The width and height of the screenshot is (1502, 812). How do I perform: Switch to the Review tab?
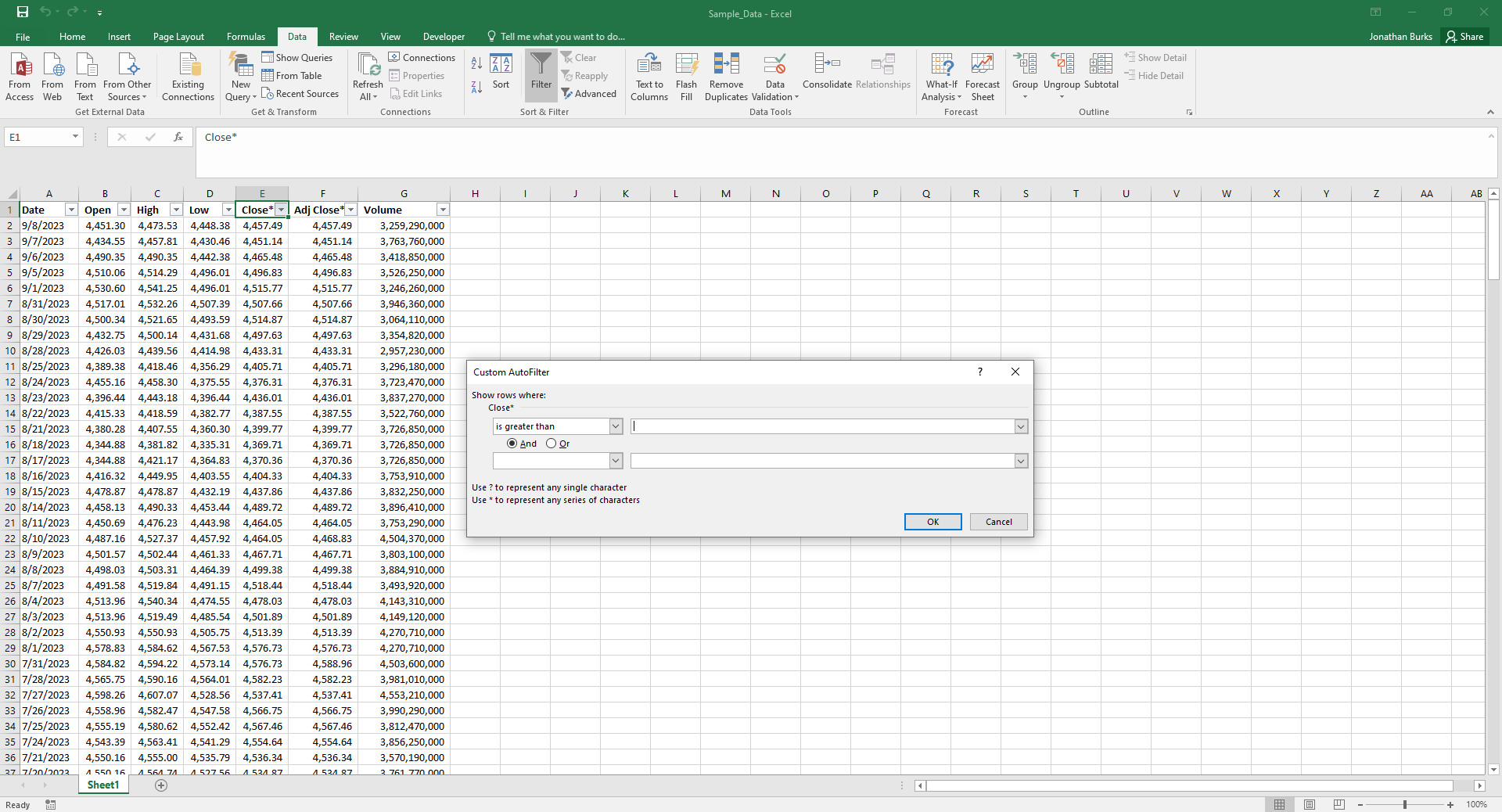pyautogui.click(x=343, y=37)
